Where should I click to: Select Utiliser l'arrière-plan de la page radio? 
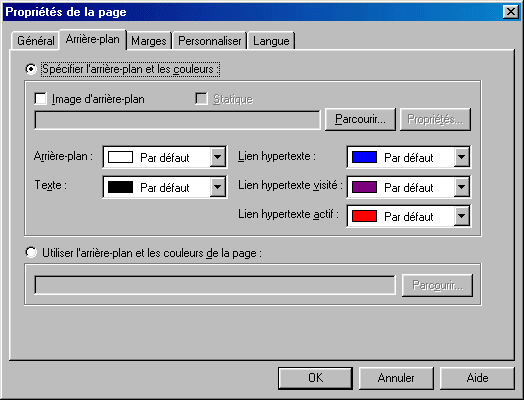[x=31, y=253]
